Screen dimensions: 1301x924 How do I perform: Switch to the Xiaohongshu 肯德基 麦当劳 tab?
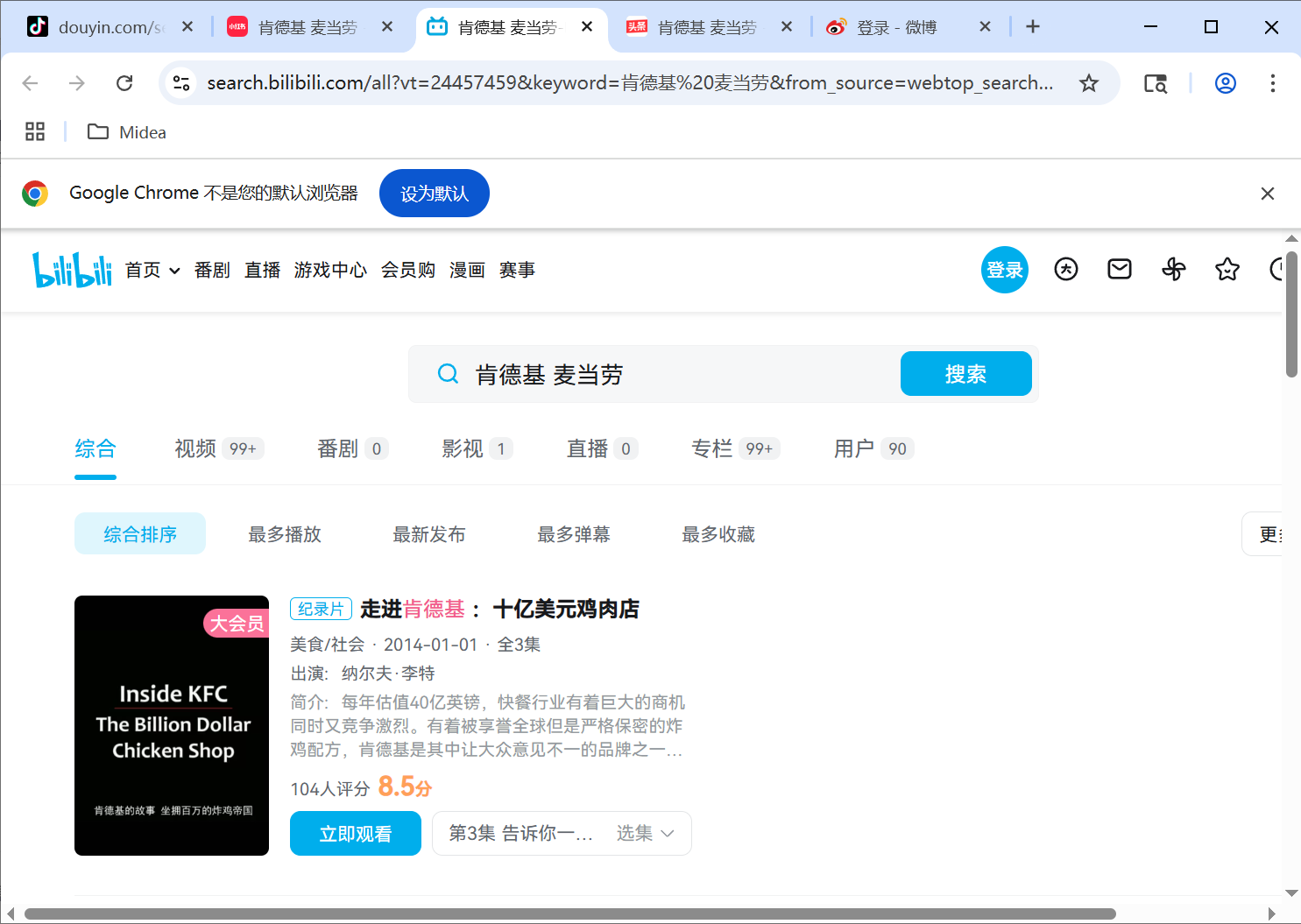(310, 27)
